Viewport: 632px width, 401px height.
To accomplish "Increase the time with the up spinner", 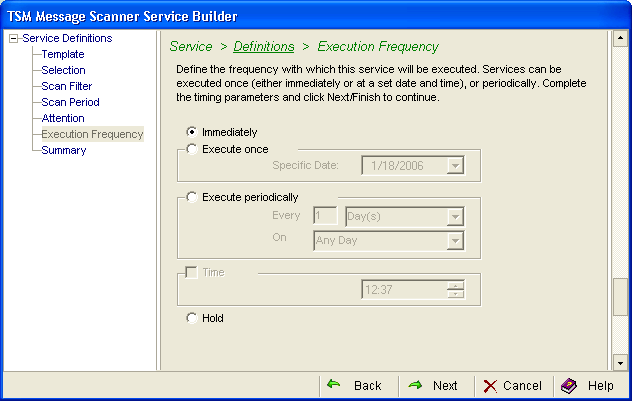I will 455,285.
